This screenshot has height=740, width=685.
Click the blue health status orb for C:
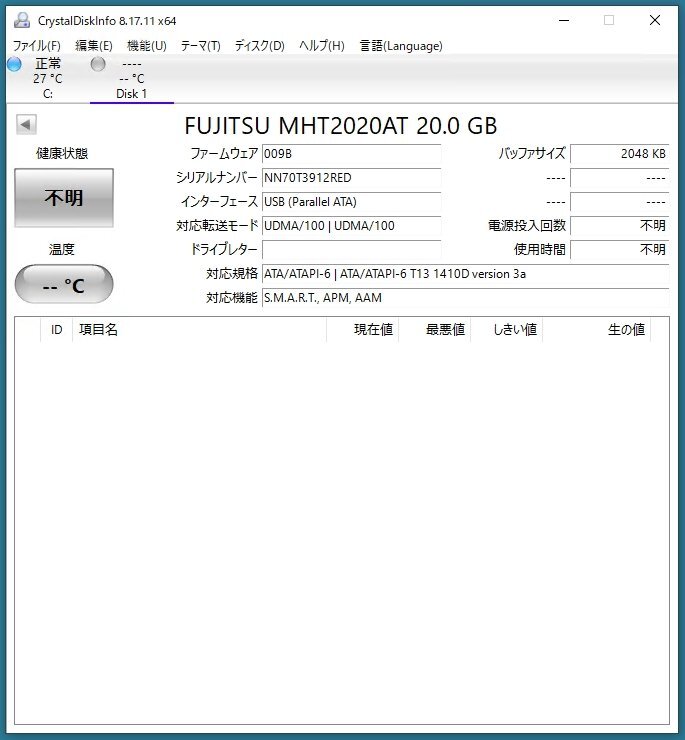click(14, 64)
